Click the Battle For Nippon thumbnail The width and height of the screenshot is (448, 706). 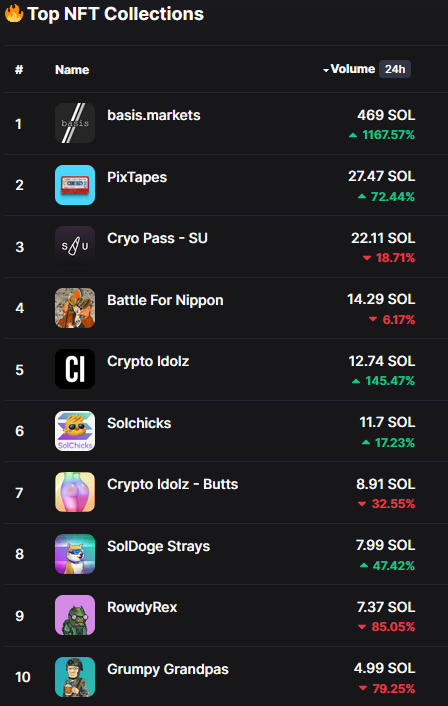(x=75, y=308)
